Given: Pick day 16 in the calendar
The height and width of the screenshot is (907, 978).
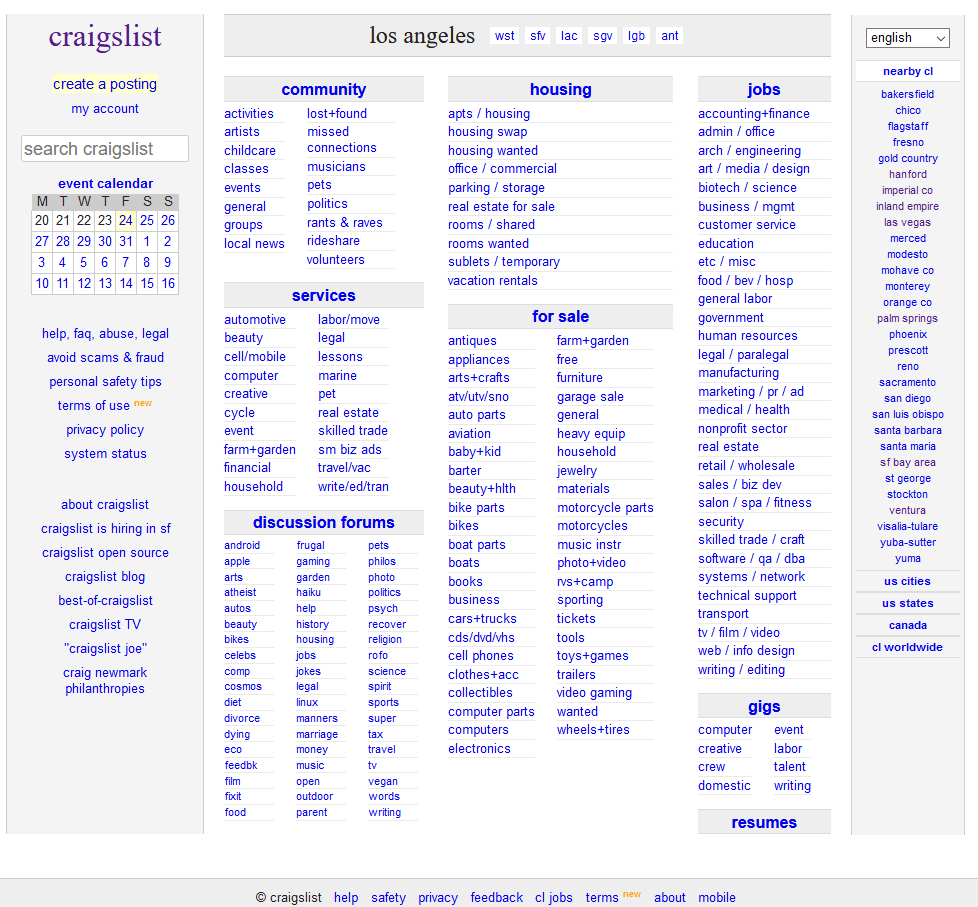Looking at the screenshot, I should (x=168, y=283).
